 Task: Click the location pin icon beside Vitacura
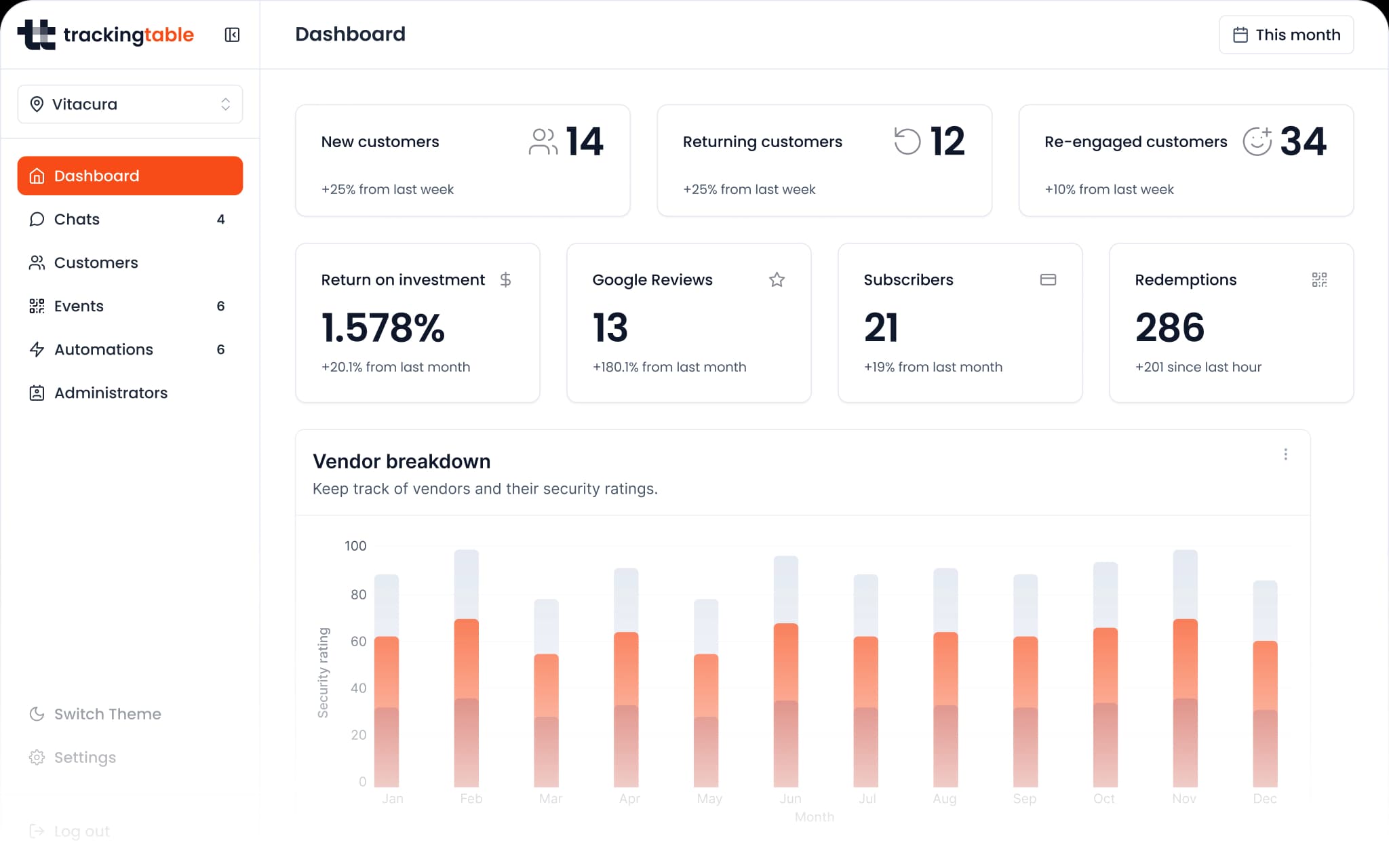click(37, 104)
